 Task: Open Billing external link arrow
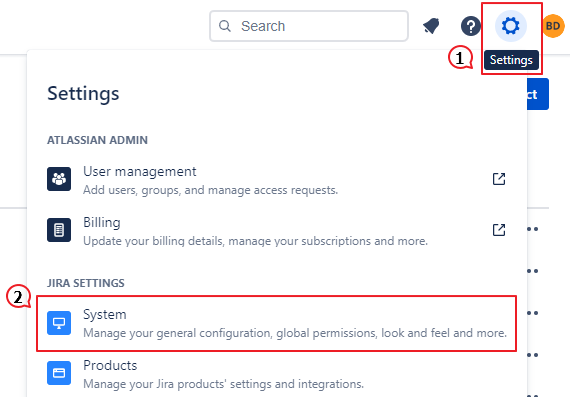[499, 230]
